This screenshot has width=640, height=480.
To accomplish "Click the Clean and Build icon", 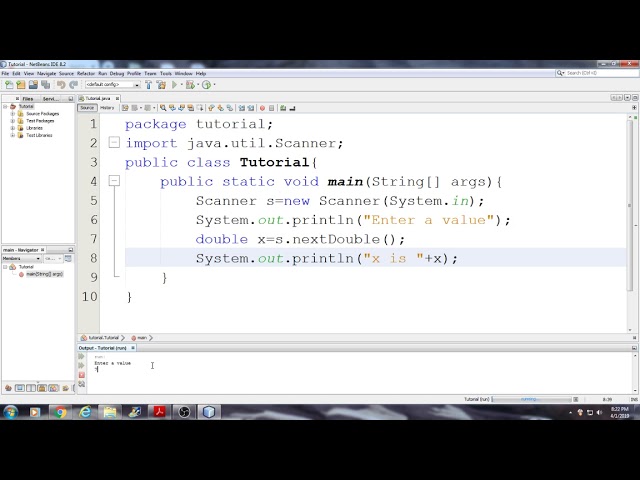I will (x=161, y=84).
